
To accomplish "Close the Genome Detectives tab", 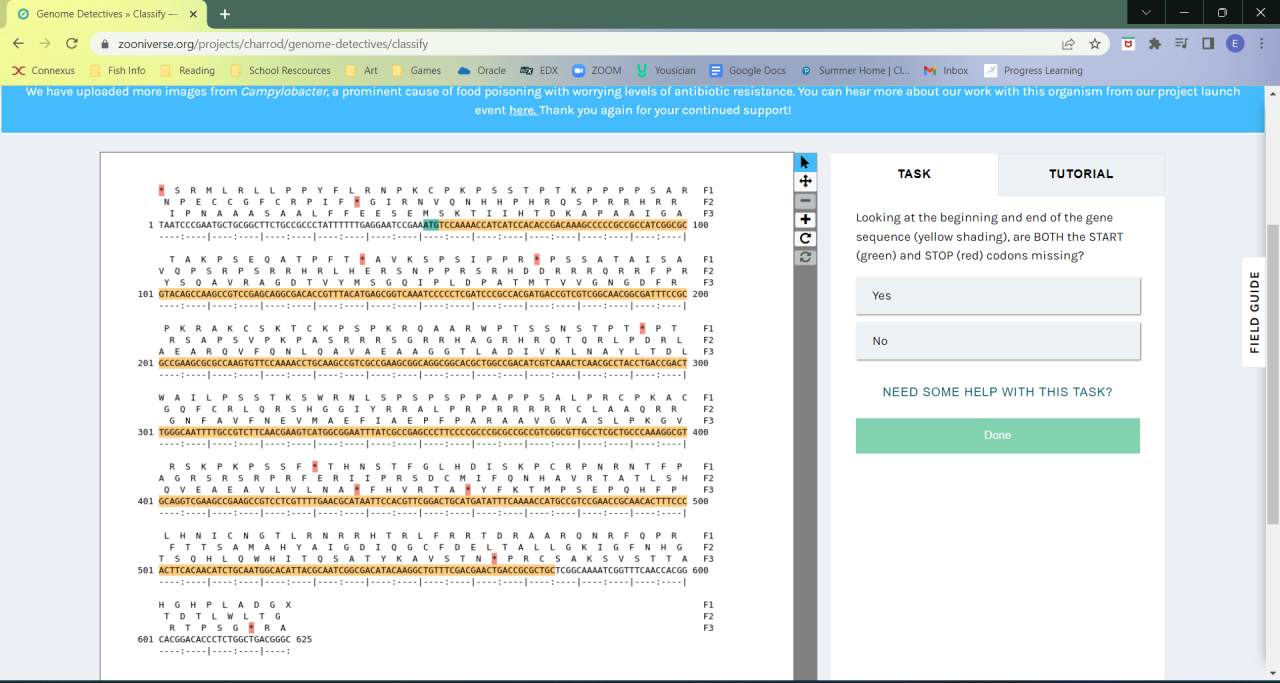I will (x=195, y=14).
